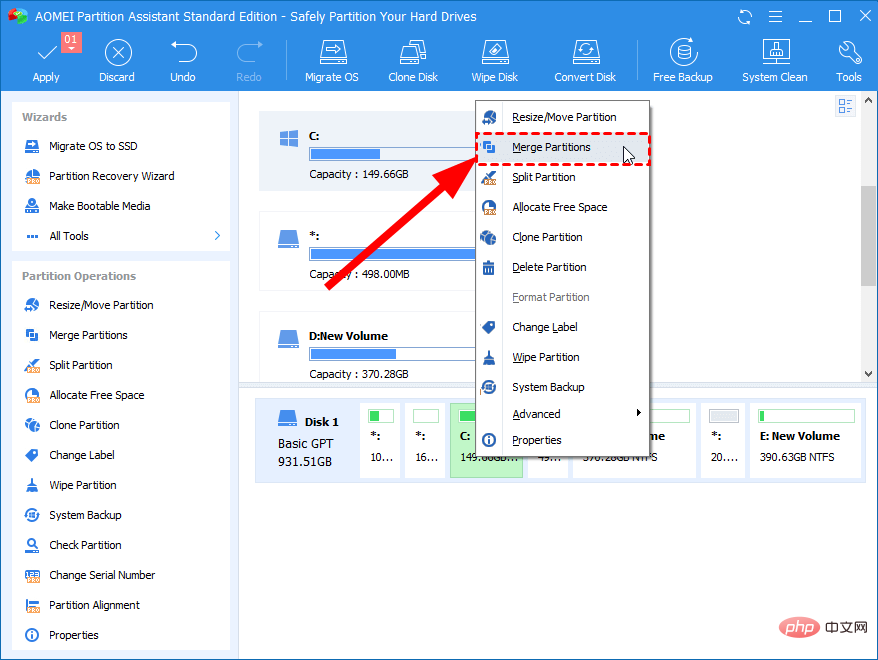Toggle the partition list view button
Image resolution: width=878 pixels, height=660 pixels.
[845, 107]
